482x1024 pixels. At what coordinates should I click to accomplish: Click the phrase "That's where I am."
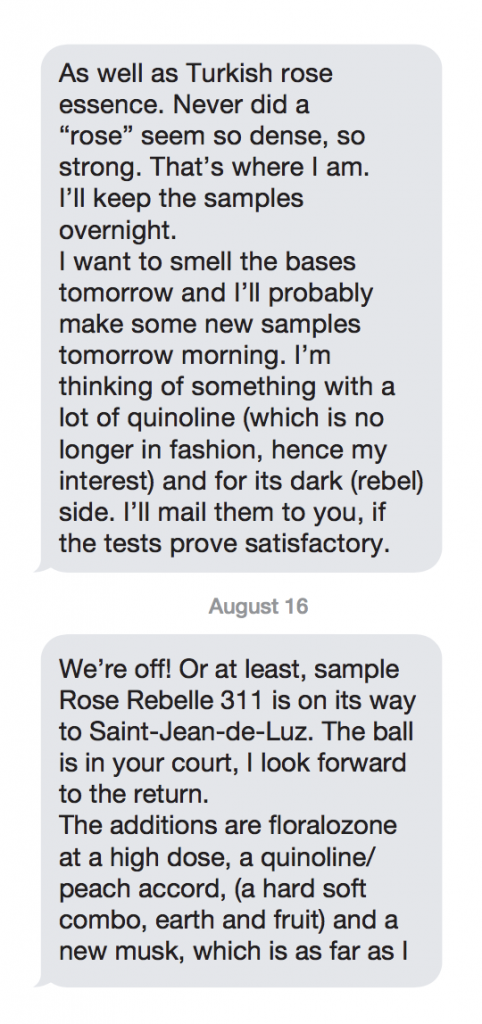click(x=261, y=167)
